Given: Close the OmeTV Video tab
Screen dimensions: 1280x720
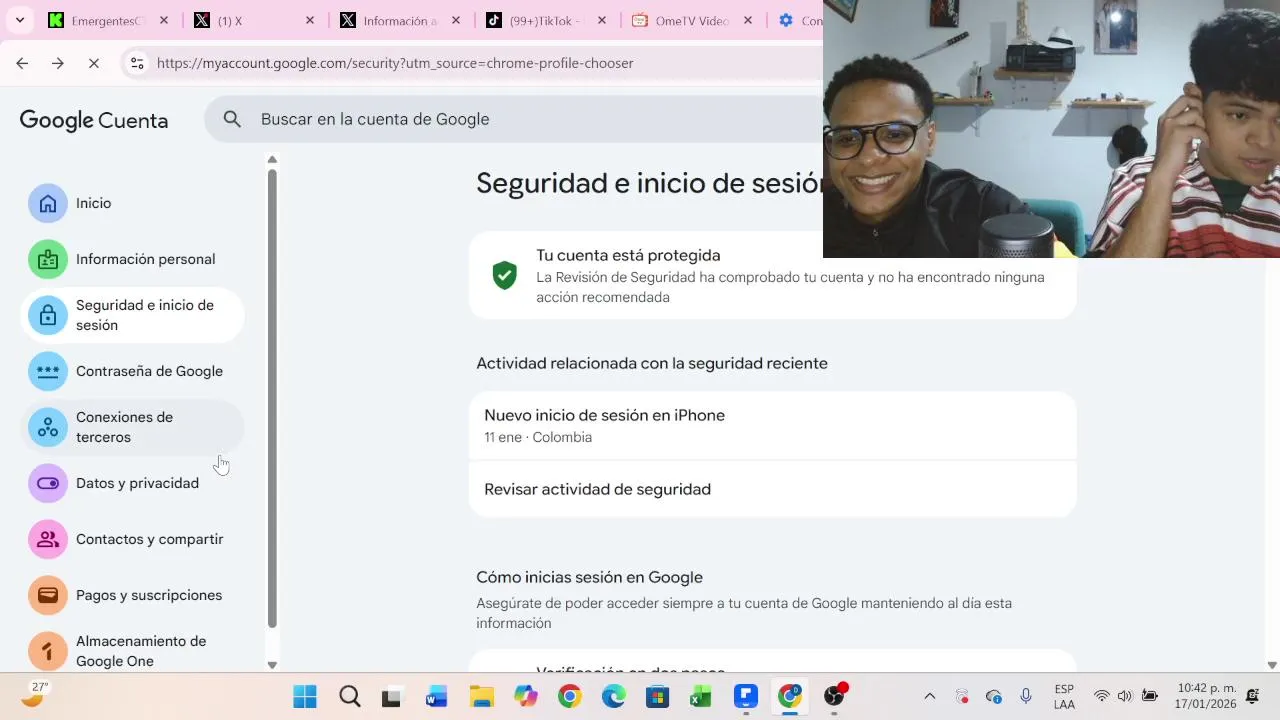Looking at the screenshot, I should [748, 20].
